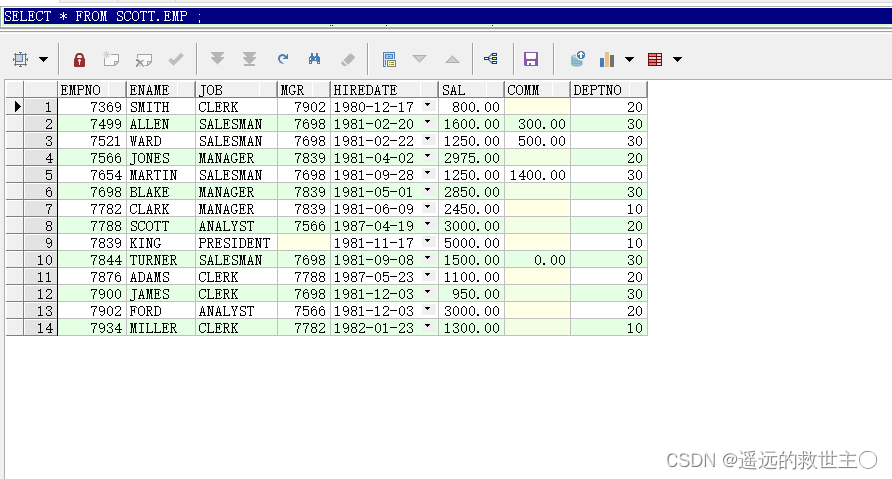
Task: Click the DEPTNO column header
Action: [x=608, y=90]
